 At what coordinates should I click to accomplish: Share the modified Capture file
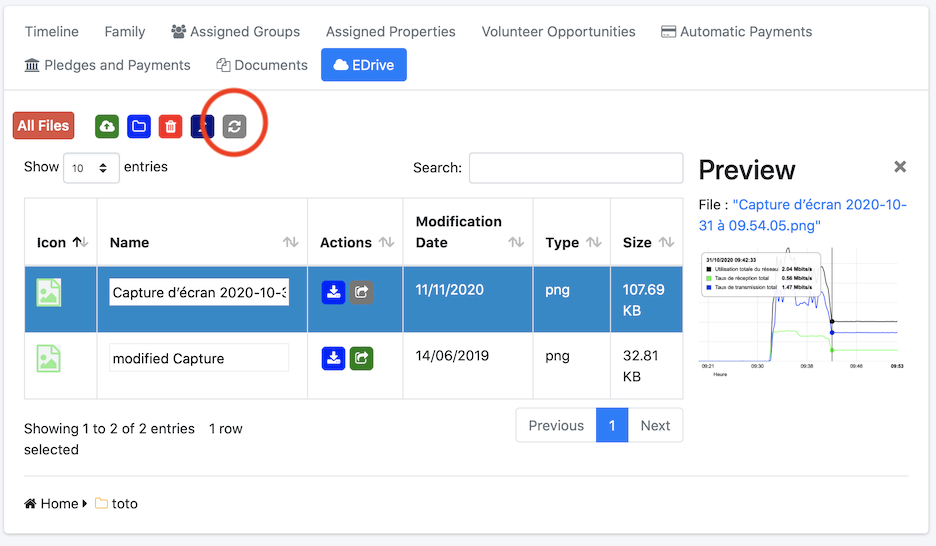[x=361, y=358]
